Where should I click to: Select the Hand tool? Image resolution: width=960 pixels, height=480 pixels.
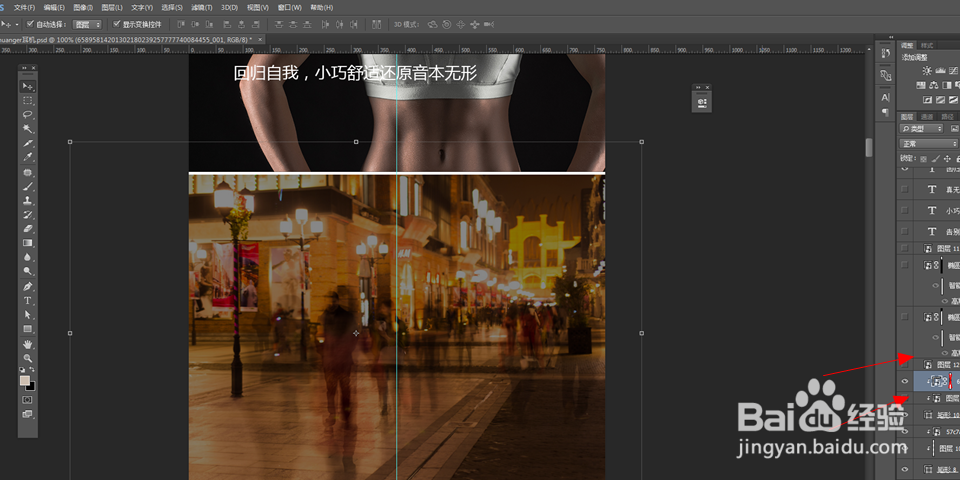pyautogui.click(x=28, y=344)
